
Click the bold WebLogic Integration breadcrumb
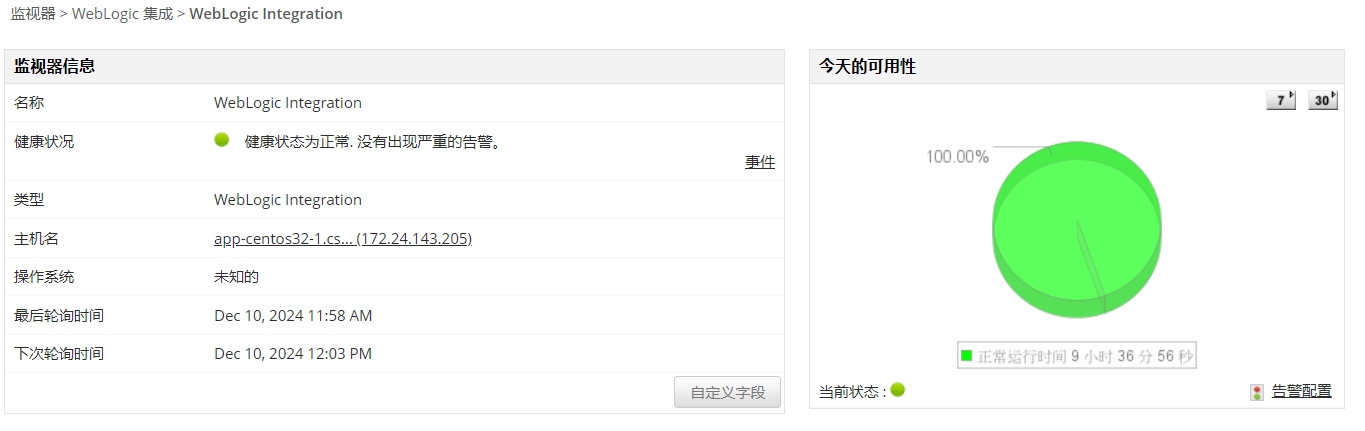[x=266, y=14]
